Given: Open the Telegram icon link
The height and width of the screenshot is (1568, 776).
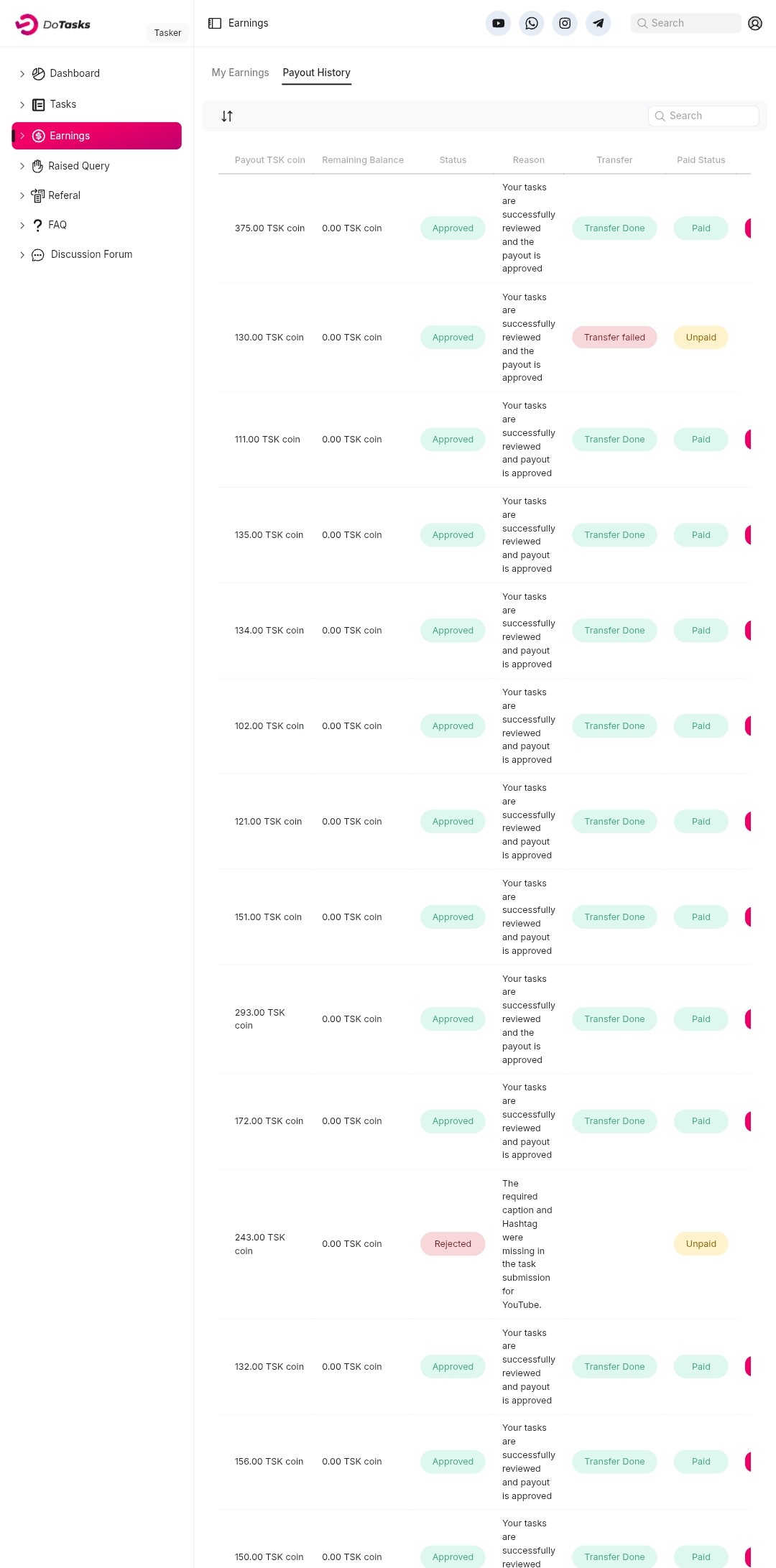Looking at the screenshot, I should pos(599,23).
